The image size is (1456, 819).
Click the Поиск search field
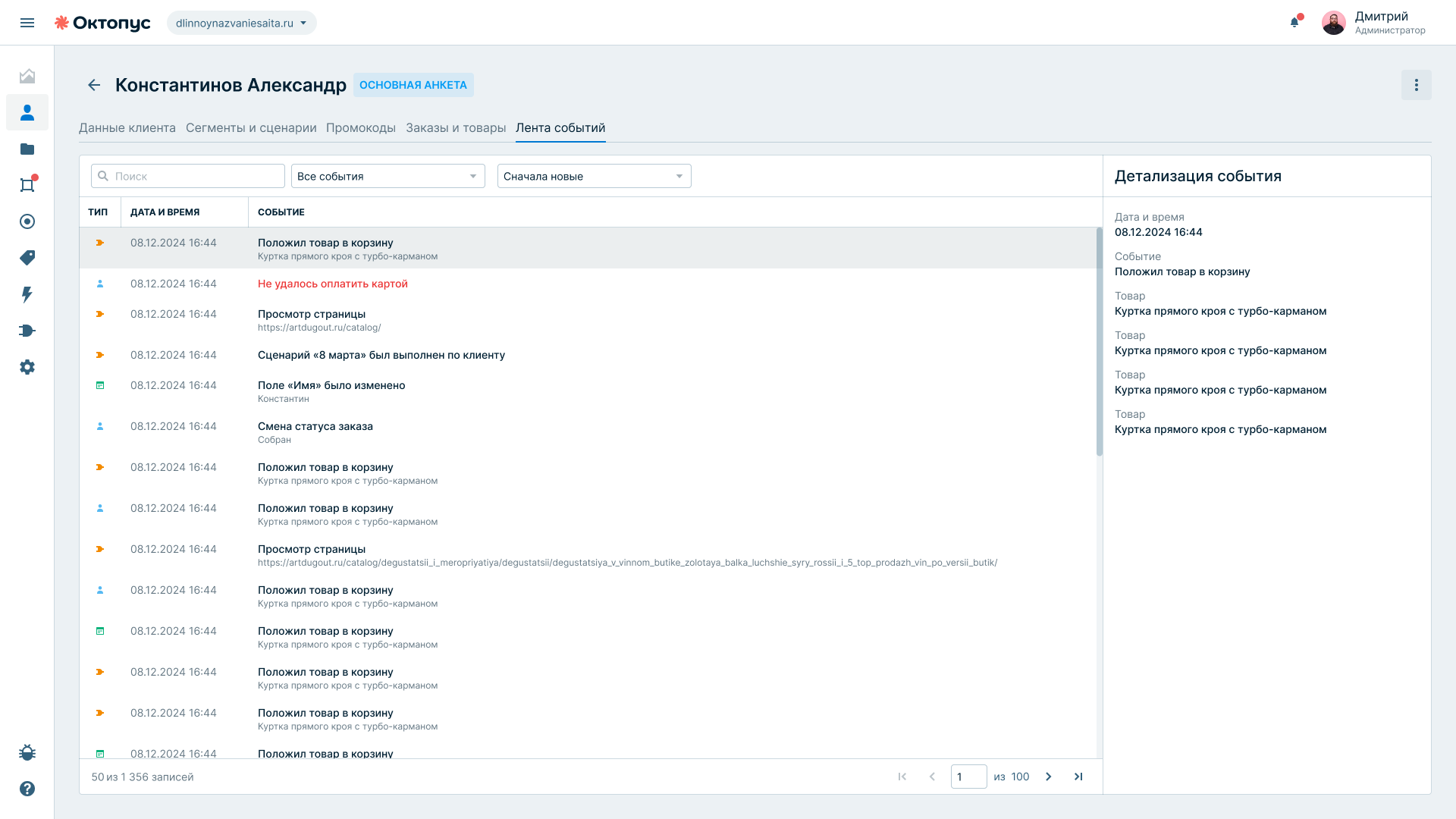(188, 176)
